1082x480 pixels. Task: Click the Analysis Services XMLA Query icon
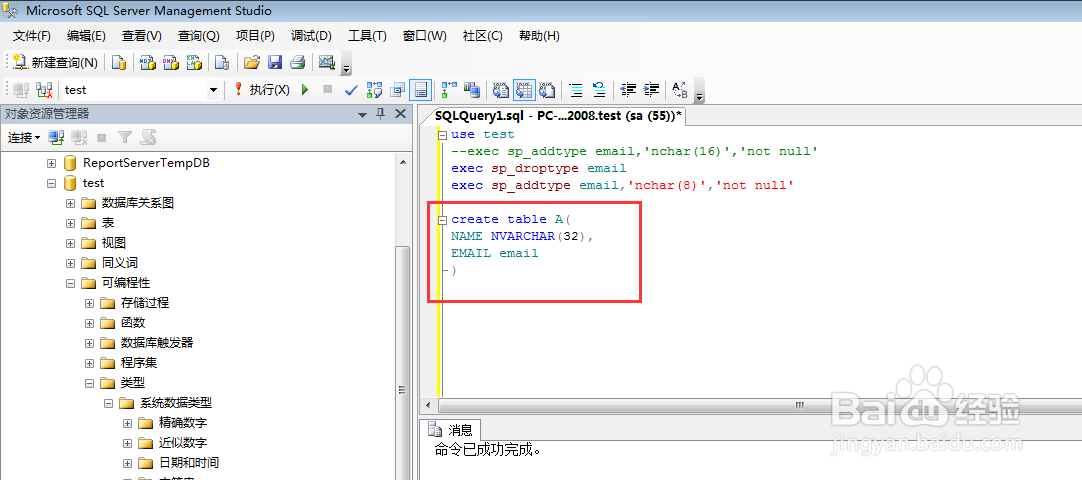(194, 63)
